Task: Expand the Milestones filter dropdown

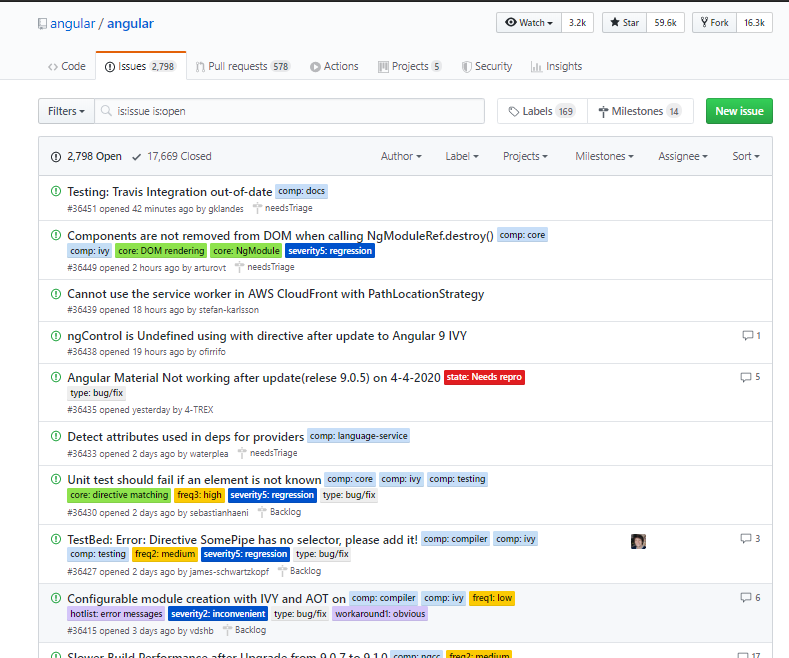Action: point(604,156)
